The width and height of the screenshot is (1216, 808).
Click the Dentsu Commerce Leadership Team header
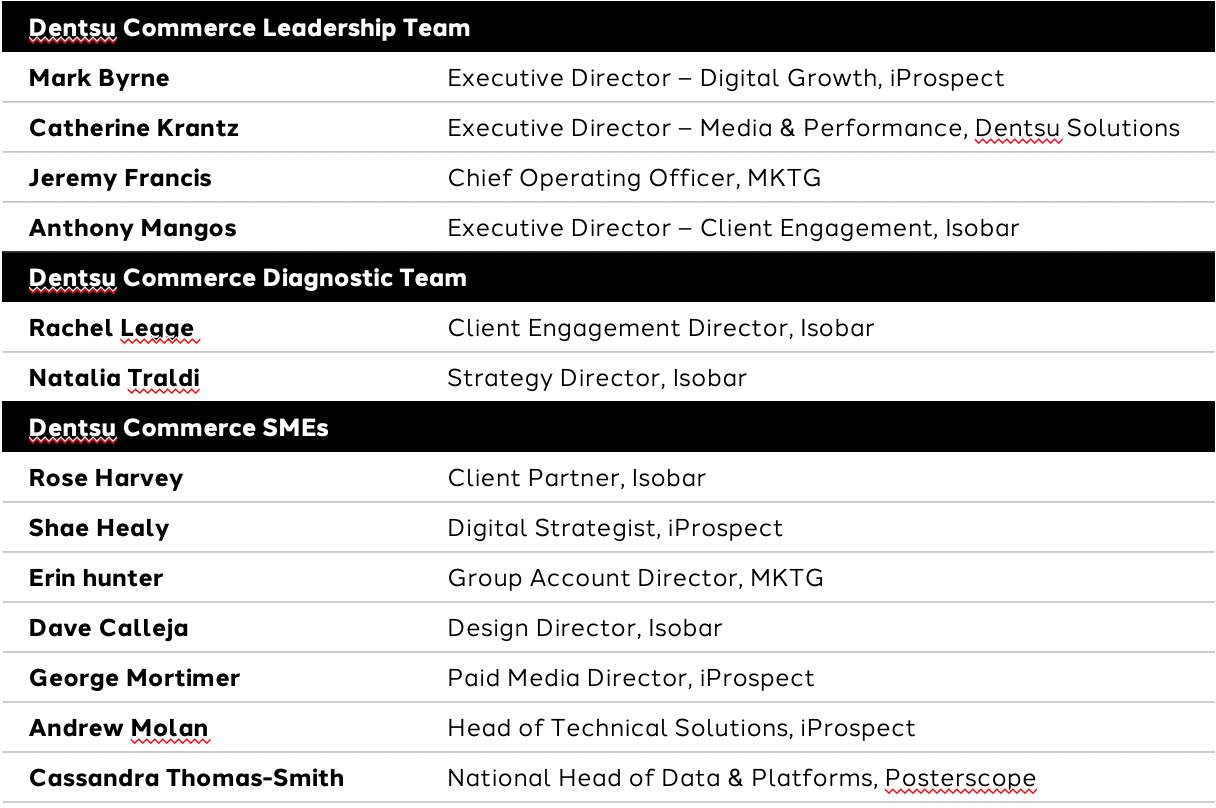[249, 27]
